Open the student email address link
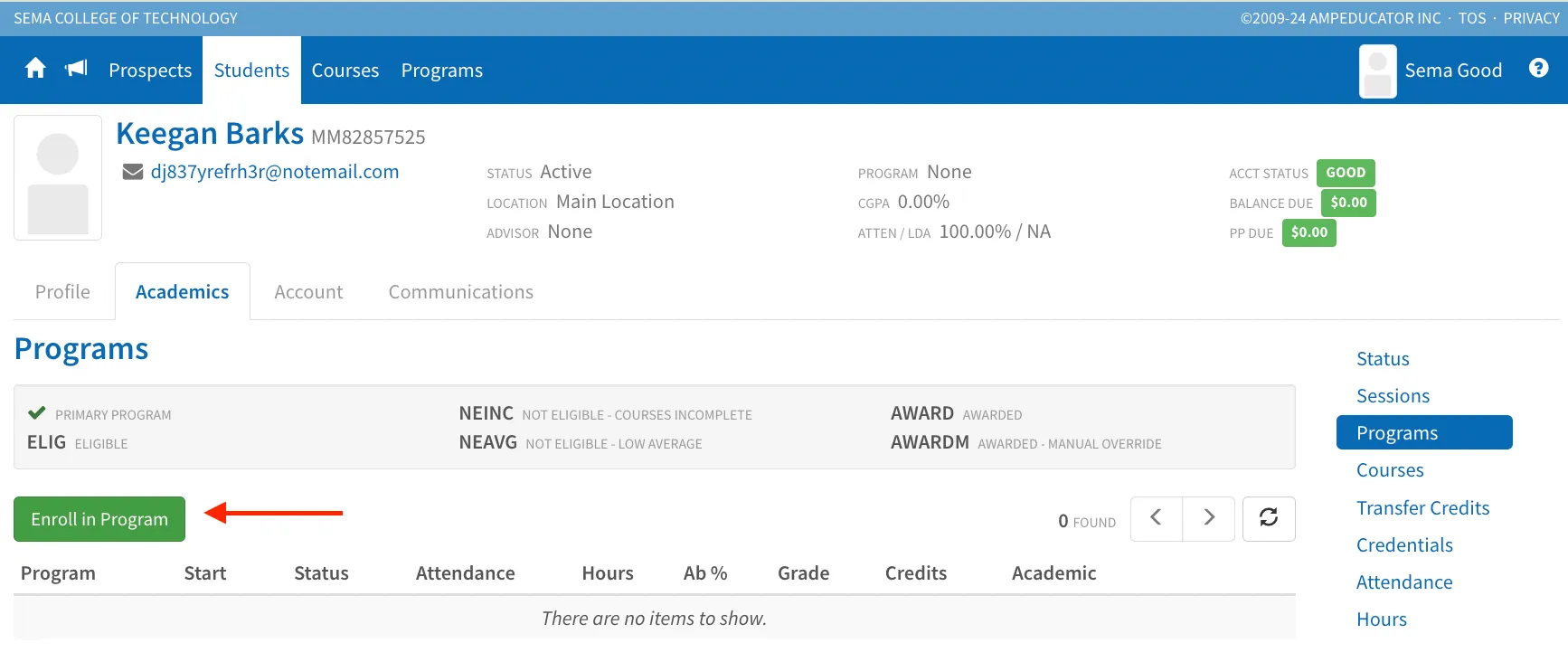The image size is (1568, 662). (x=275, y=172)
